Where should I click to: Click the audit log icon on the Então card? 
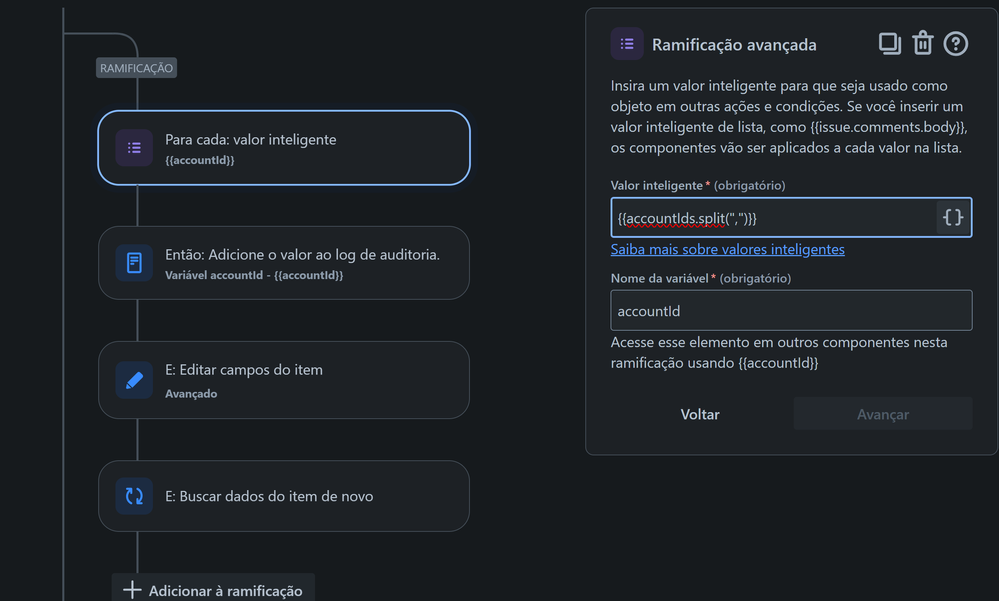pyautogui.click(x=134, y=262)
